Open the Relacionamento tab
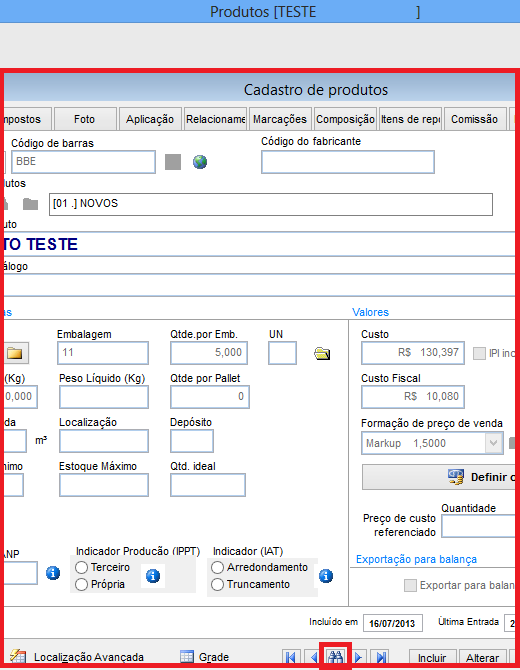This screenshot has height=670, width=520. tap(215, 119)
